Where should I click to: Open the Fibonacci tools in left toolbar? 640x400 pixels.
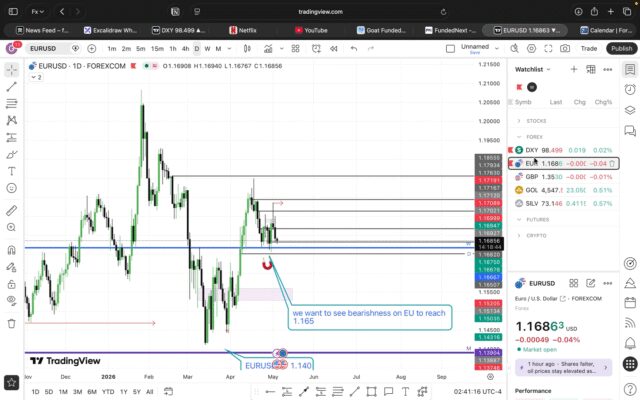11,104
